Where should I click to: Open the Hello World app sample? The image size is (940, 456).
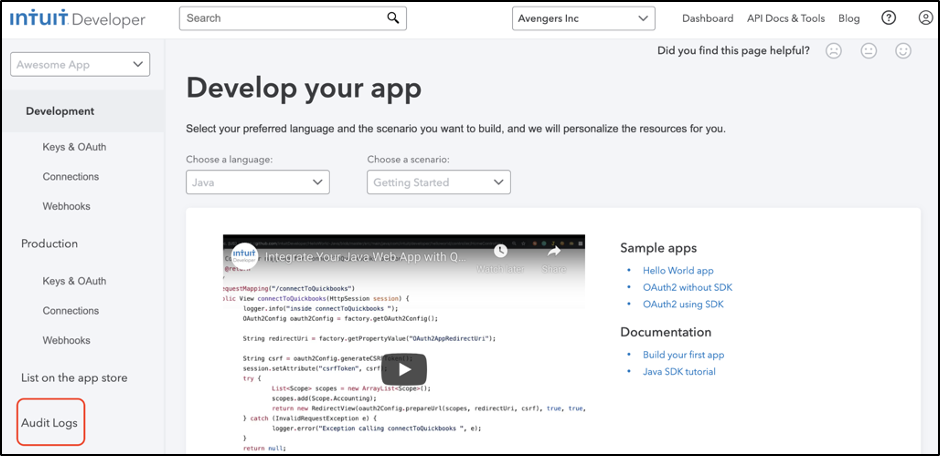(x=678, y=271)
